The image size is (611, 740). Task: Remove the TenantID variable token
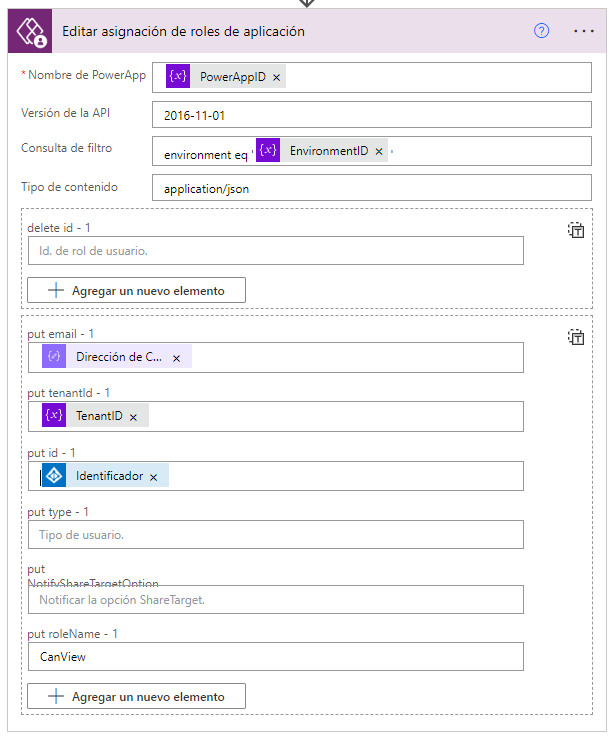coord(134,418)
